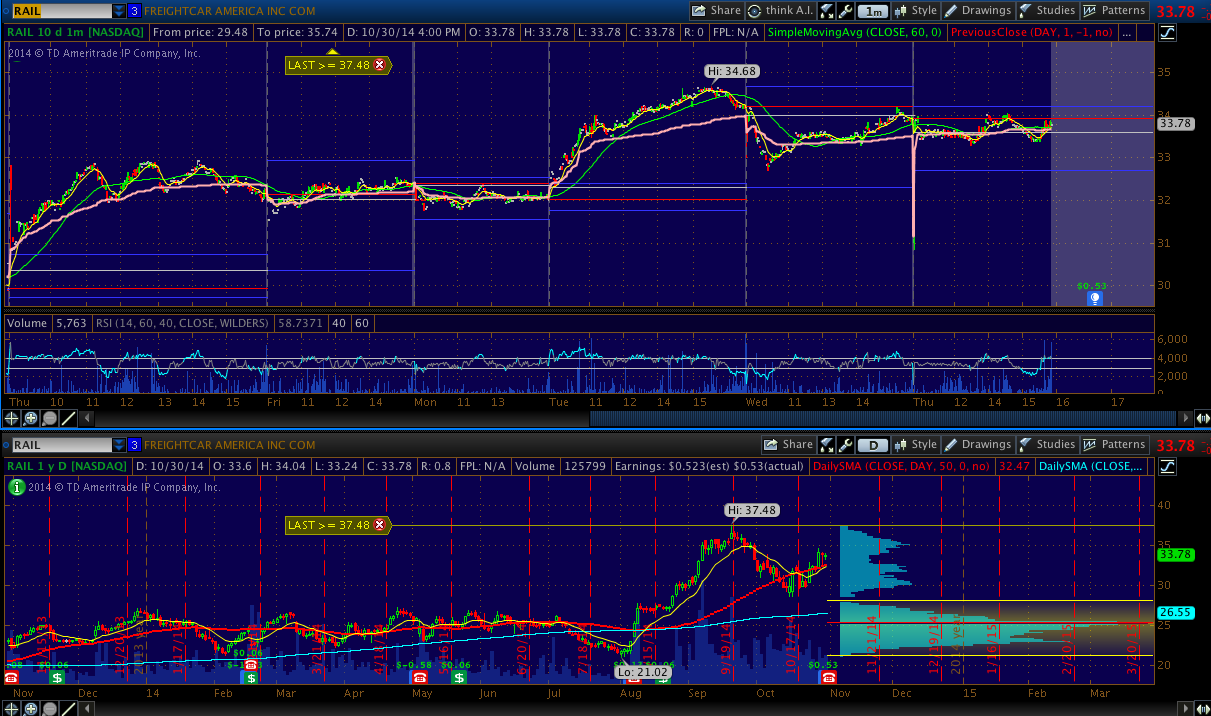Click the D aggregation period button in bottom chart
The height and width of the screenshot is (716, 1211).
(x=873, y=445)
